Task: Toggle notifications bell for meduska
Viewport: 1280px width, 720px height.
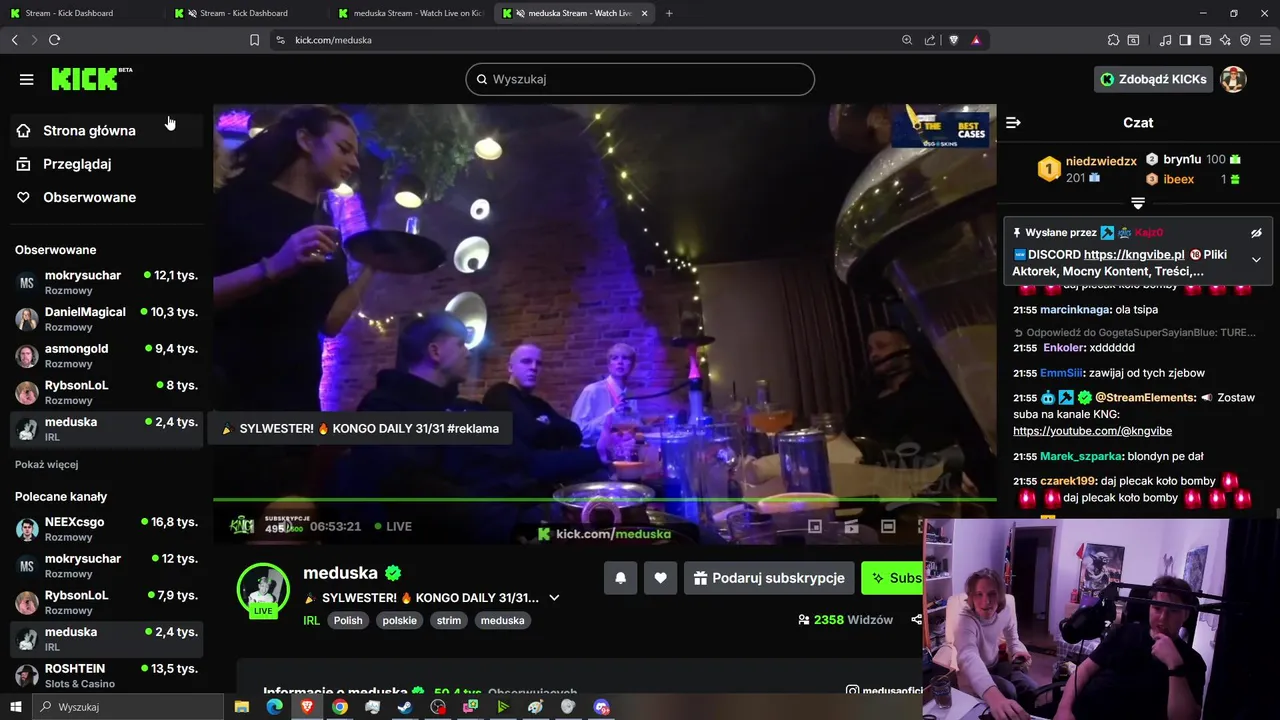Action: (620, 578)
